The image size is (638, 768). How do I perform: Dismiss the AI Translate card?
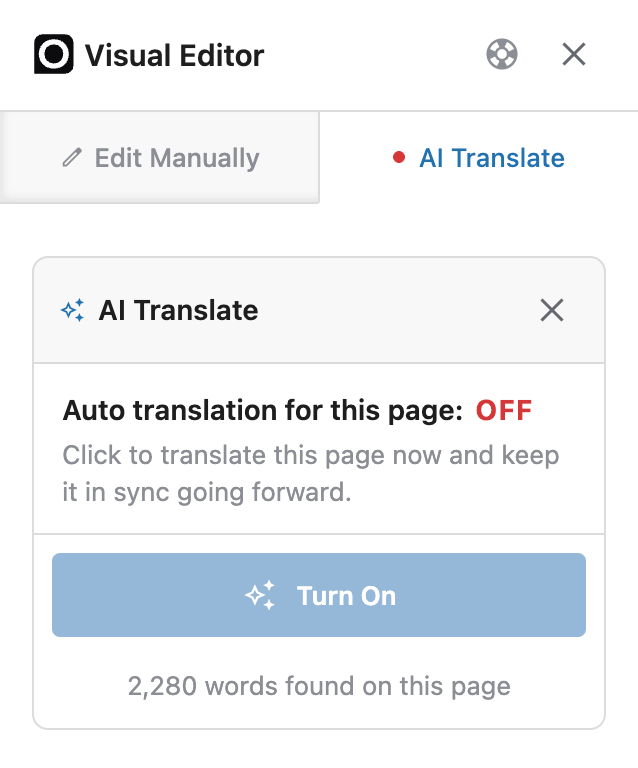click(x=552, y=310)
